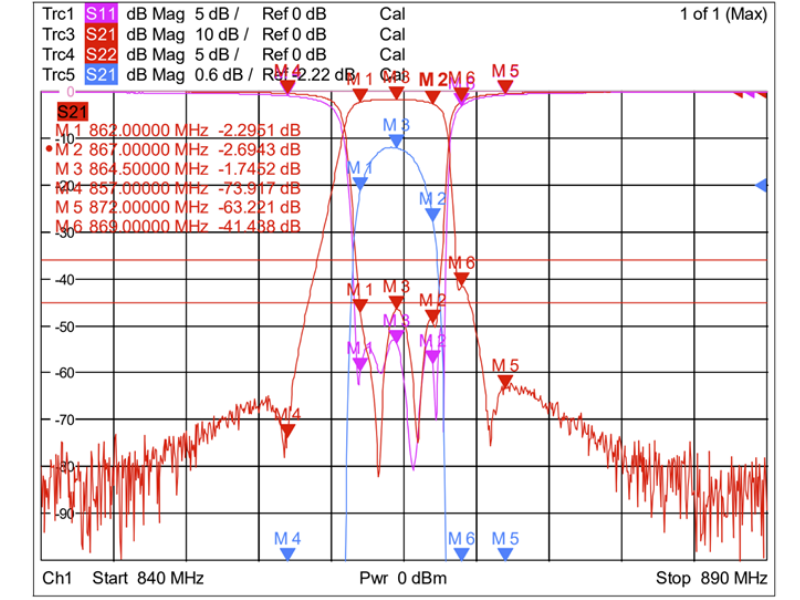
Task: Select the magenta S11 trace label
Action: click(100, 14)
